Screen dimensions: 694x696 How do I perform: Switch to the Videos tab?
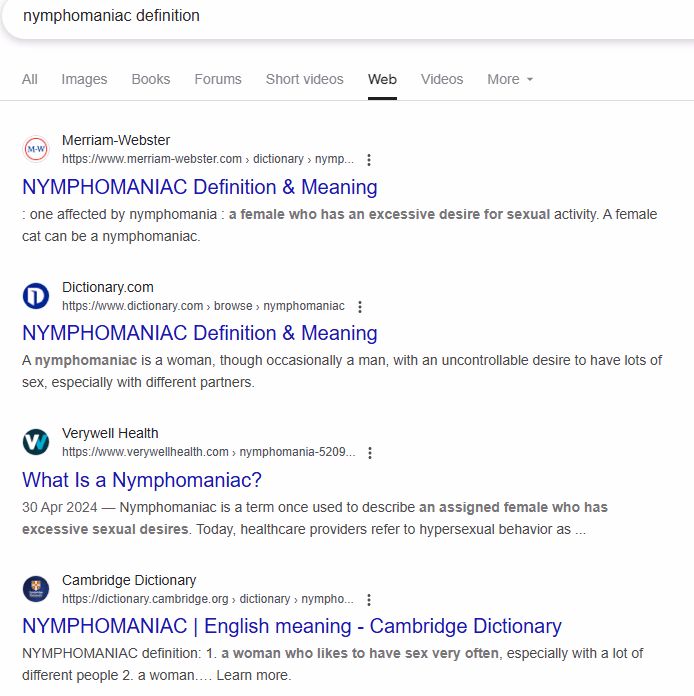(x=442, y=79)
